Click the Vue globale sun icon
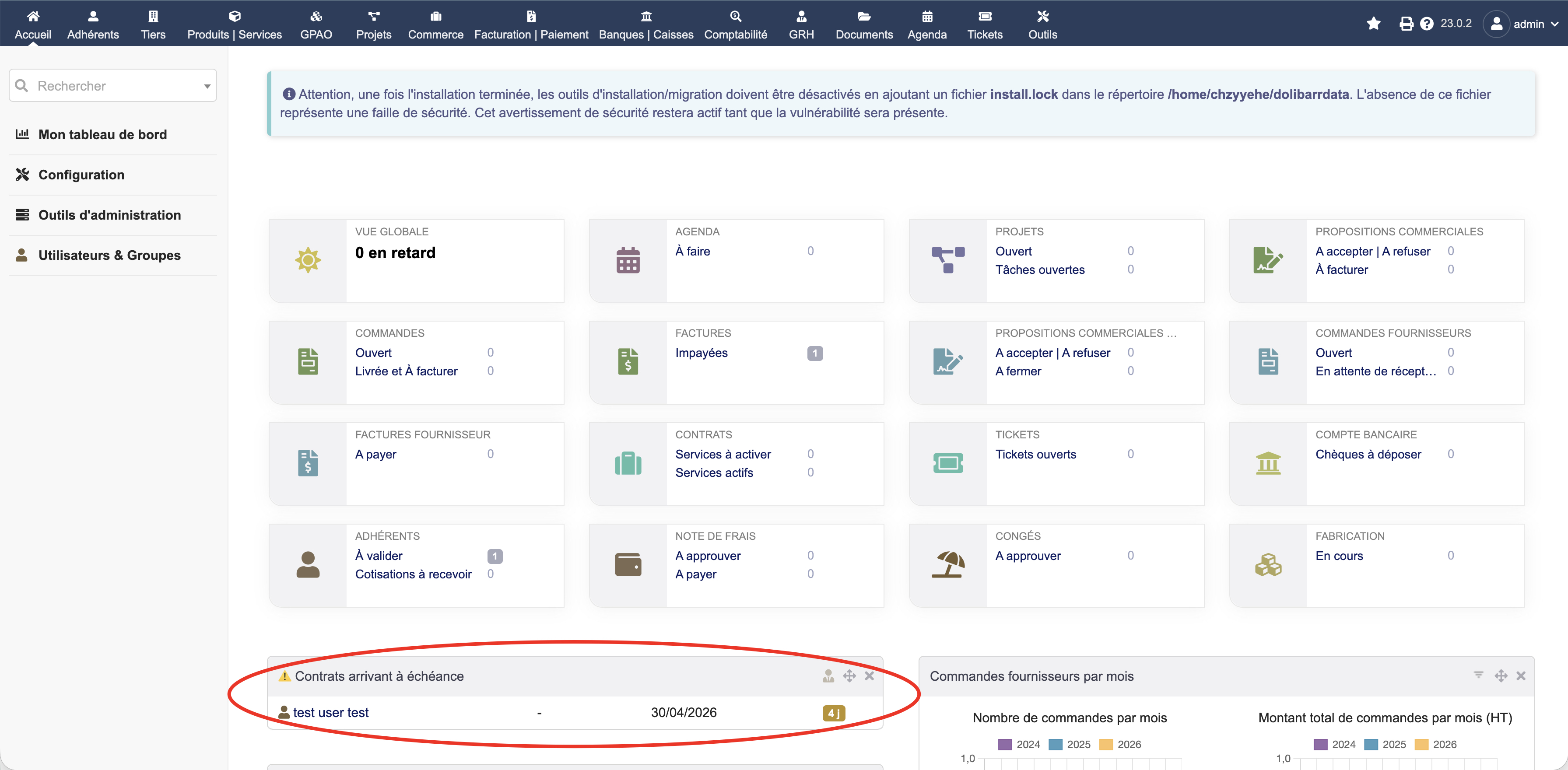 coord(308,260)
